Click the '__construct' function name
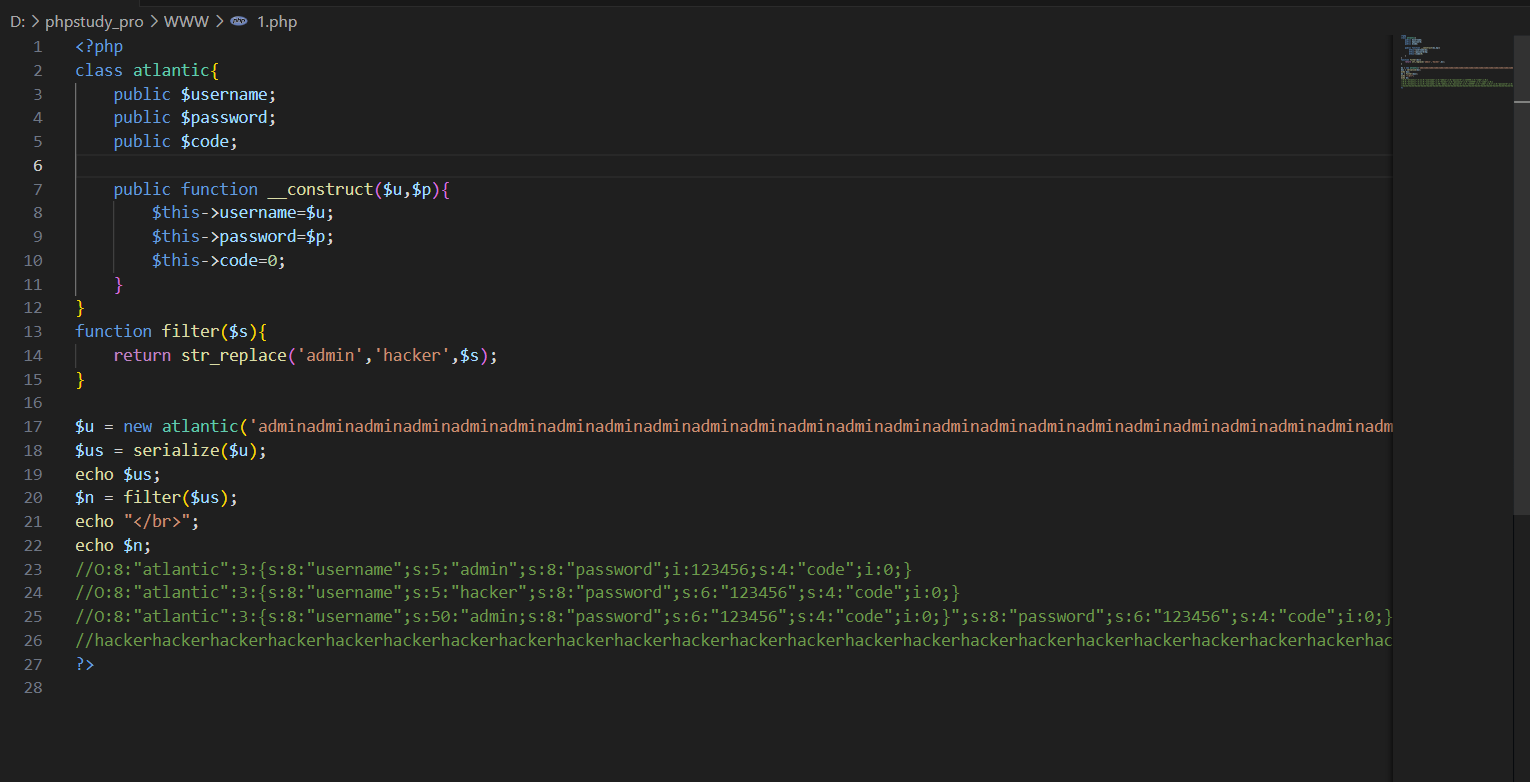Screen dimensions: 1530x782 pyautogui.click(x=320, y=189)
